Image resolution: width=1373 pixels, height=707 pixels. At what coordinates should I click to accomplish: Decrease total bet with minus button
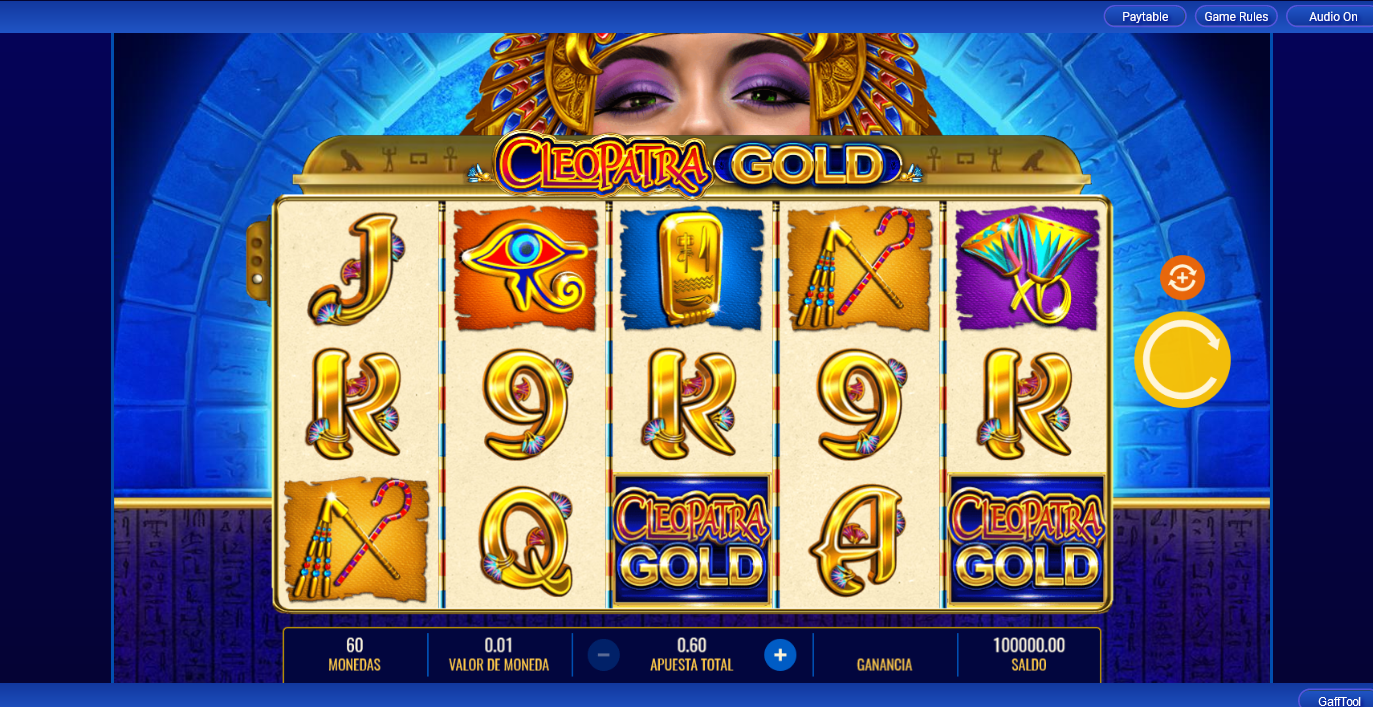coord(603,655)
